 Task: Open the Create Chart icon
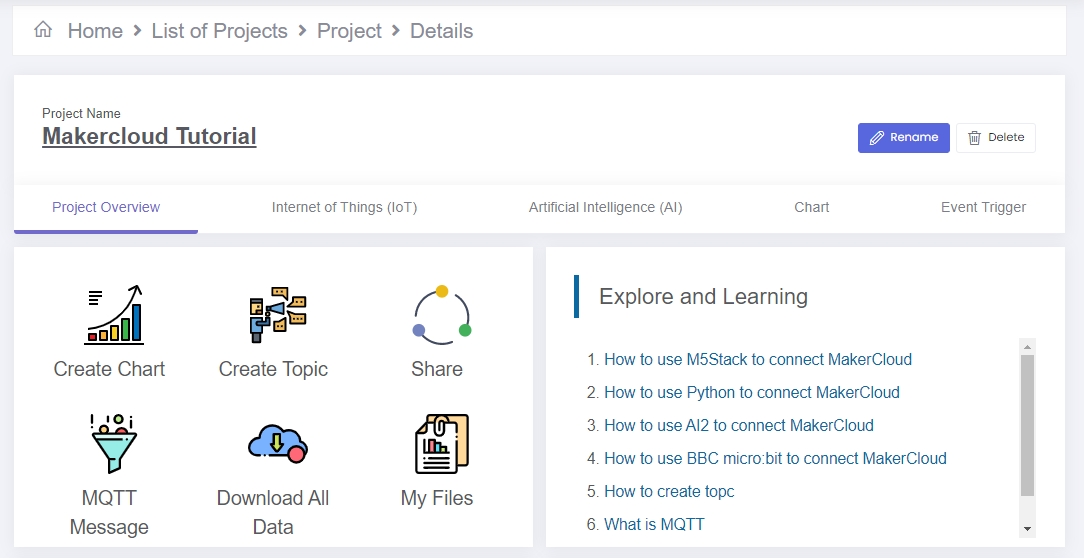113,315
